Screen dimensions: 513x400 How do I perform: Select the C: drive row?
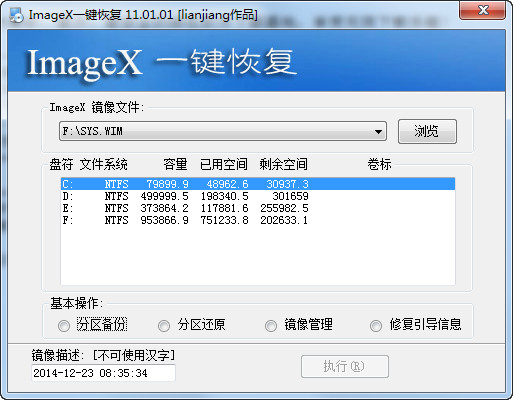point(258,184)
